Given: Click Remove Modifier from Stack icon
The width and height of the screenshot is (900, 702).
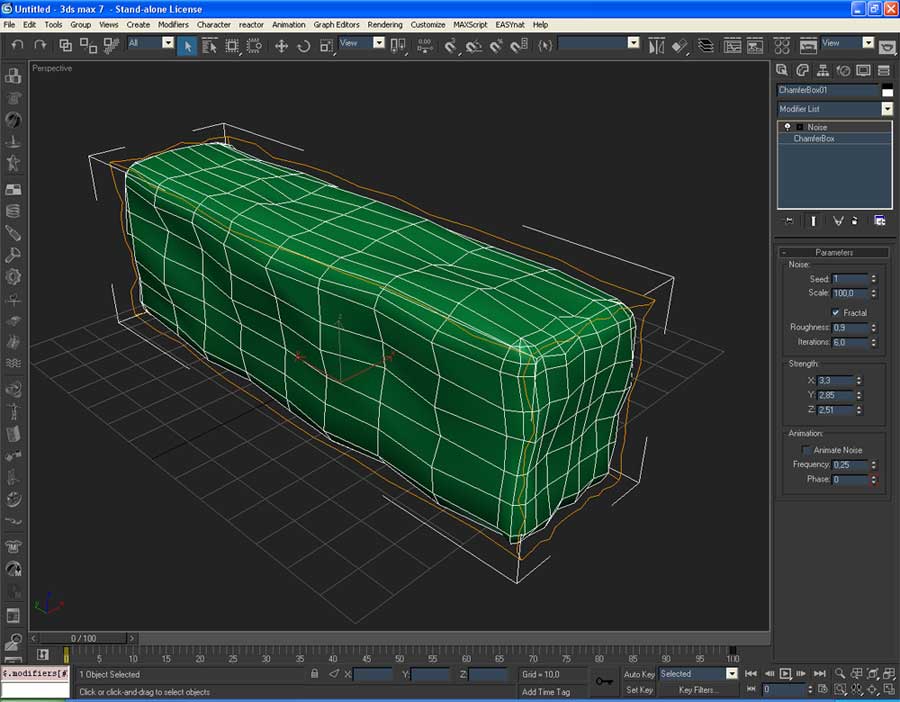Looking at the screenshot, I should (855, 220).
